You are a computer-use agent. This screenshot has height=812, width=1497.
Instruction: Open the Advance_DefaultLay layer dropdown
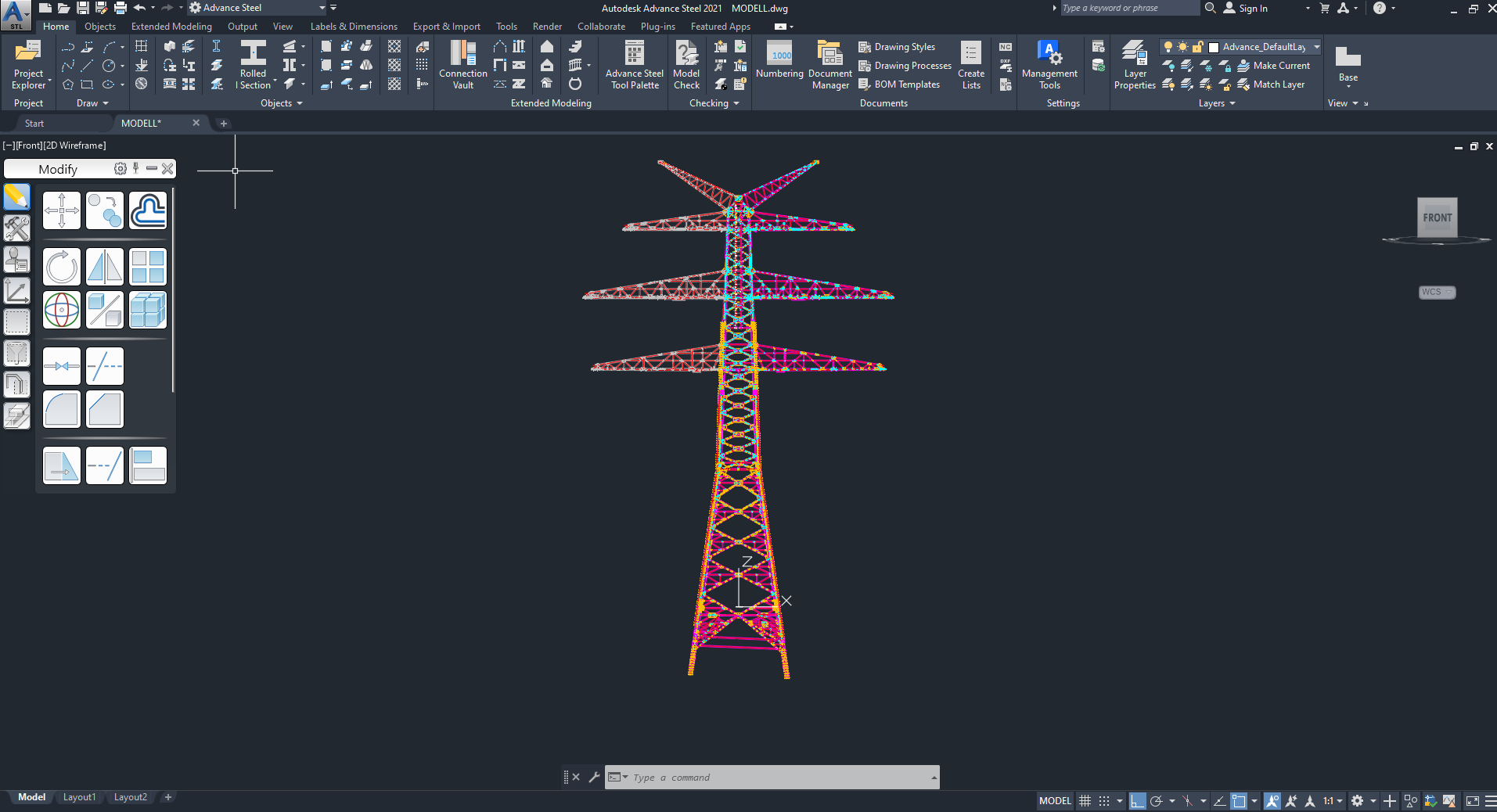(1317, 47)
